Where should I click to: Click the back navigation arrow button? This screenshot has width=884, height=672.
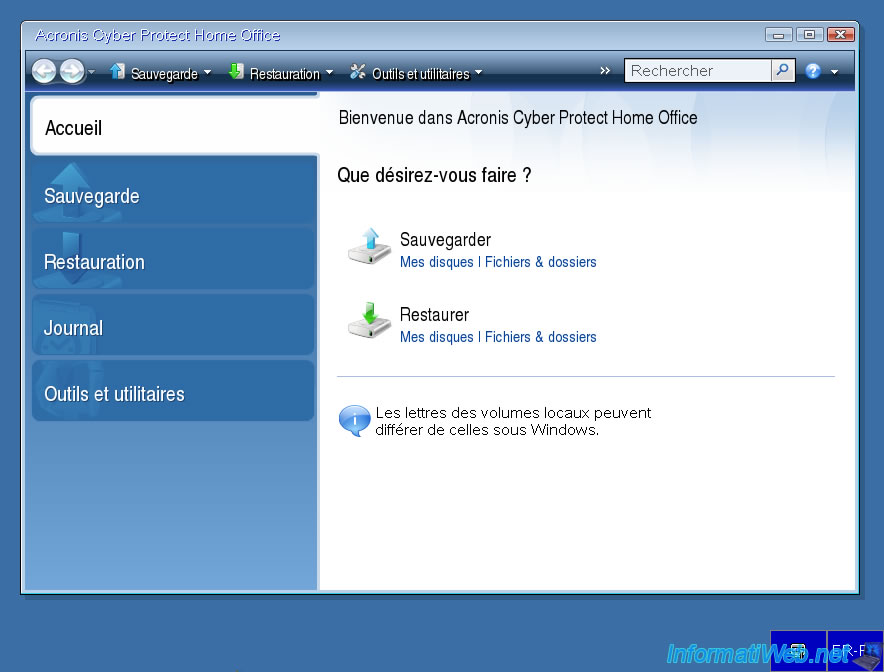point(44,72)
